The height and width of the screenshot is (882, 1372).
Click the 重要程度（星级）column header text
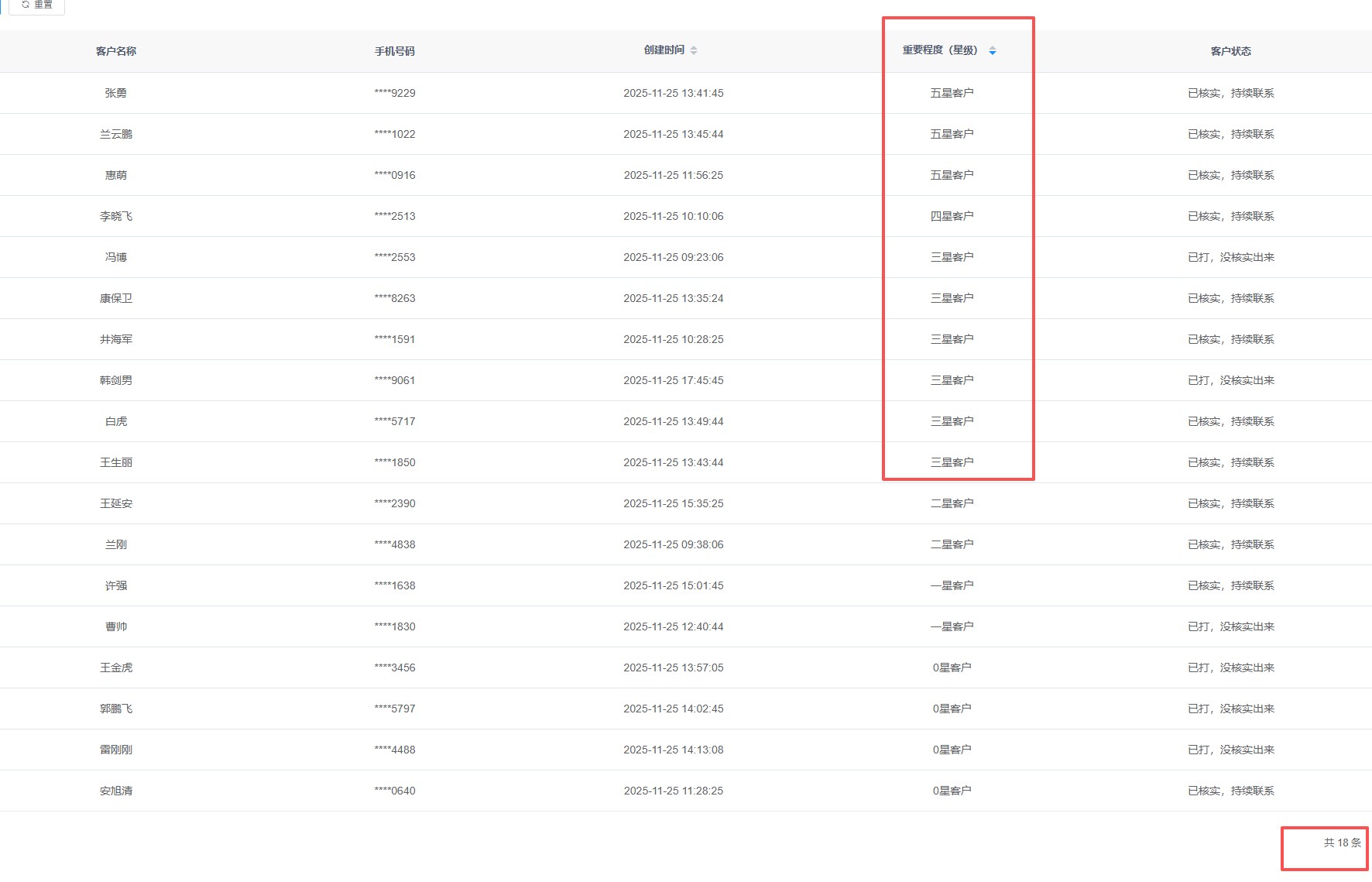tap(939, 50)
